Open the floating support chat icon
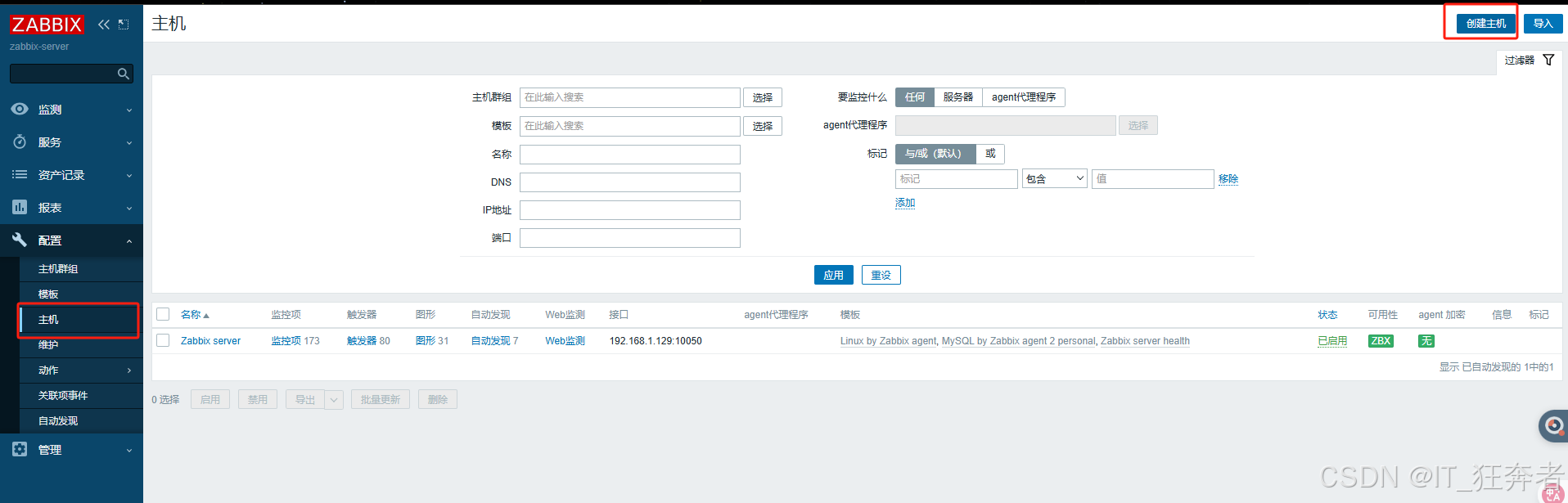Viewport: 1568px width, 503px height. pos(1553,425)
